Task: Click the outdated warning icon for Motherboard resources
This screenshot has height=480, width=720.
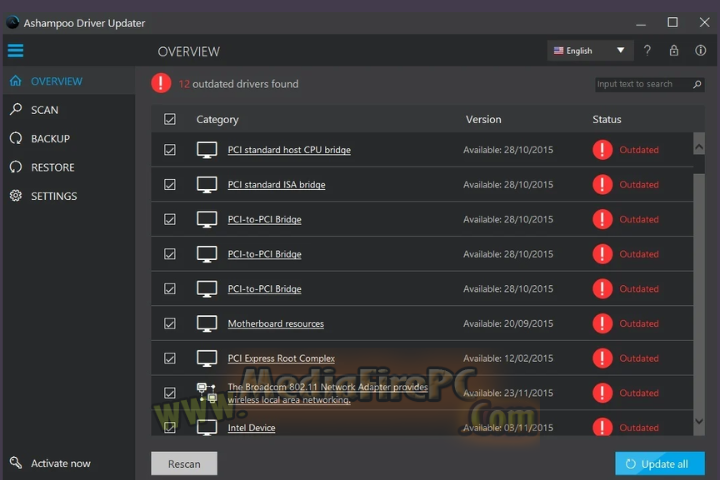Action: (x=602, y=323)
